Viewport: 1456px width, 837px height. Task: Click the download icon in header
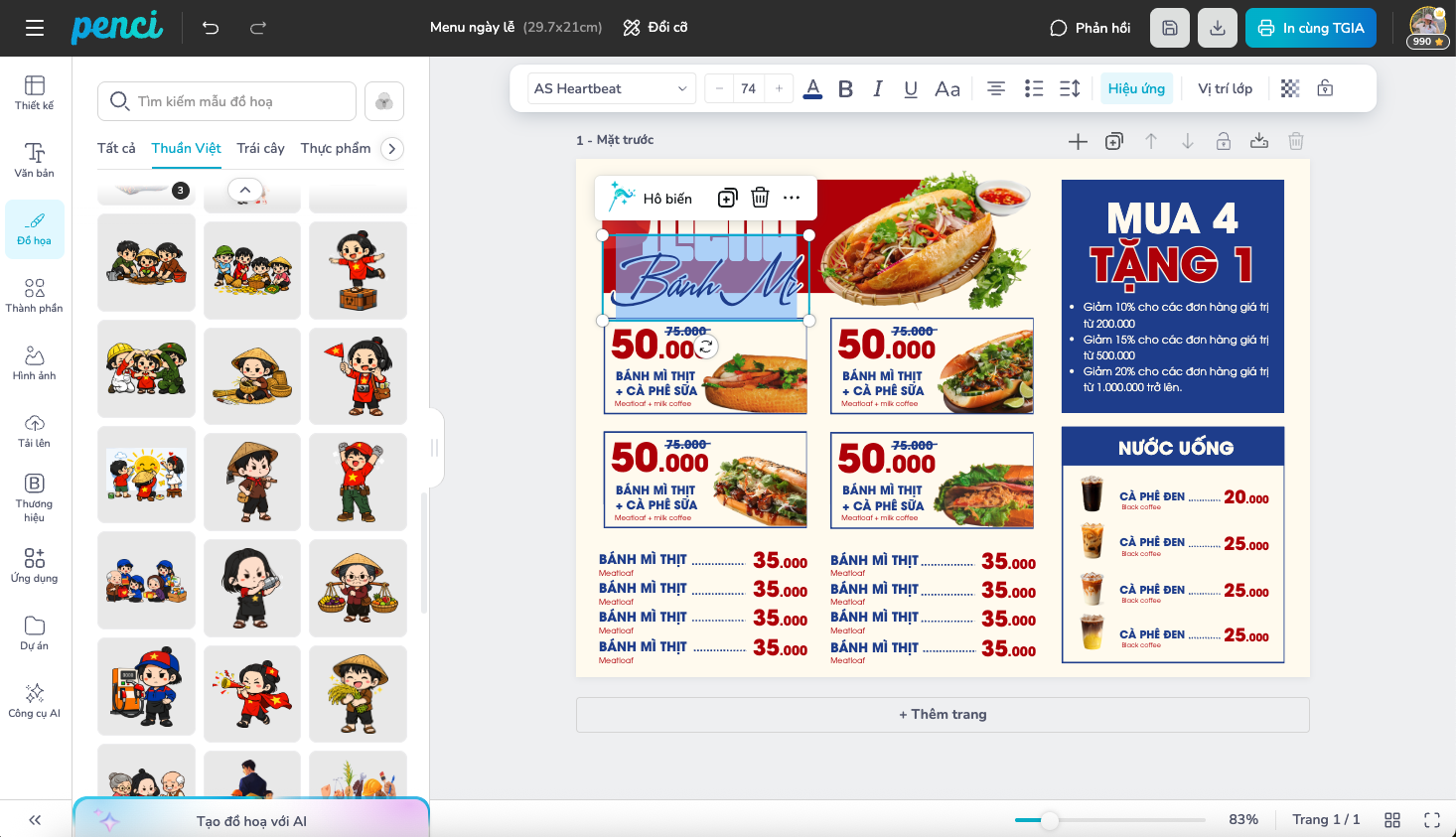(x=1217, y=28)
